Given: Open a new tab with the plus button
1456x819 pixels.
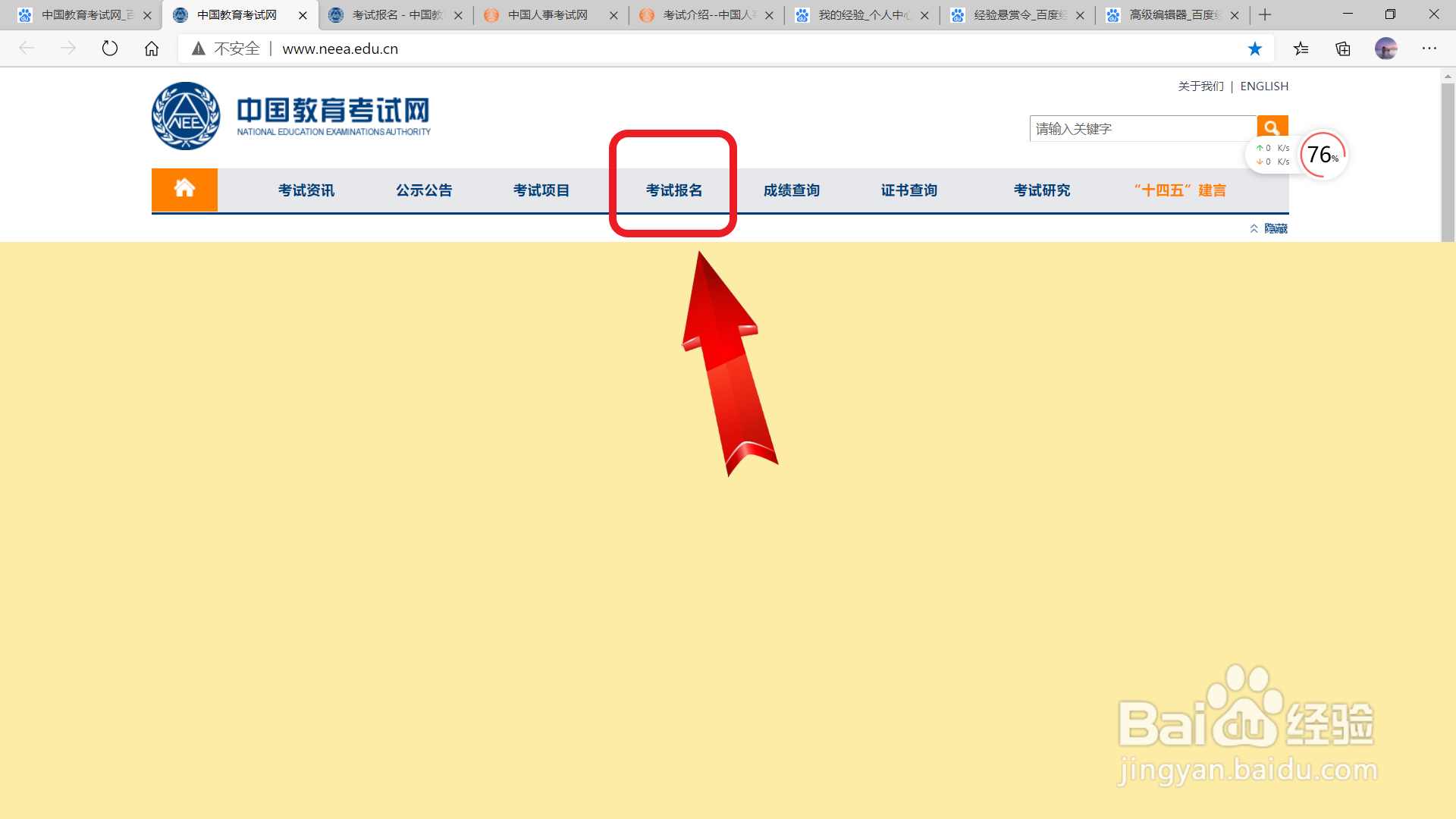Looking at the screenshot, I should (1265, 14).
